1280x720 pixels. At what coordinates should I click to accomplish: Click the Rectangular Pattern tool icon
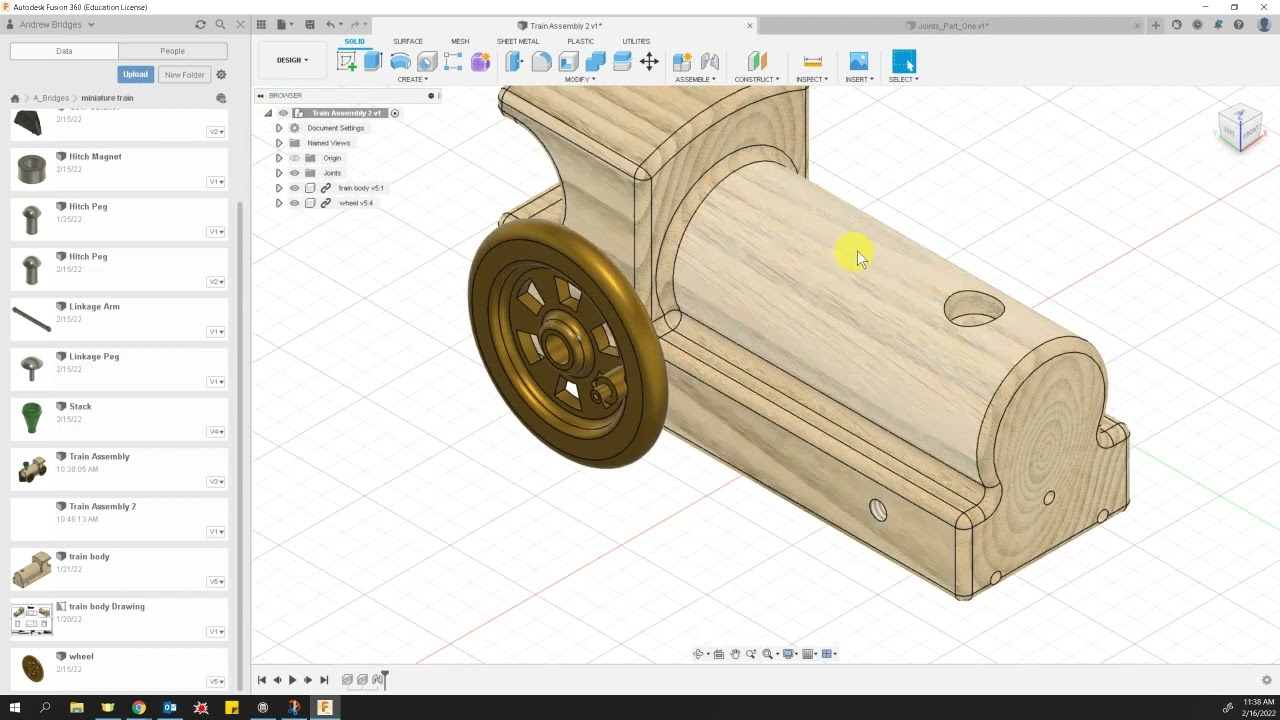click(x=453, y=62)
